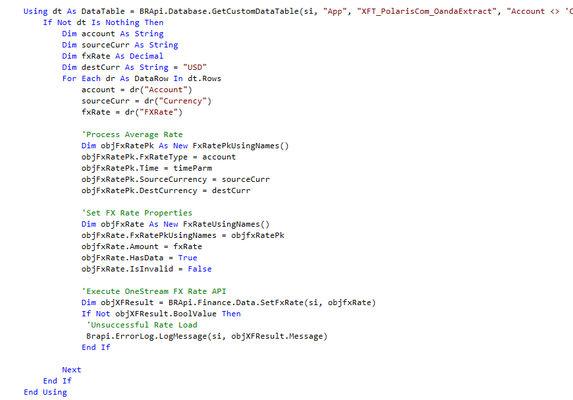Screen dimensions: 573x400
Task: Click the 'objFxRate.HasData = True' line
Action: click(x=139, y=258)
